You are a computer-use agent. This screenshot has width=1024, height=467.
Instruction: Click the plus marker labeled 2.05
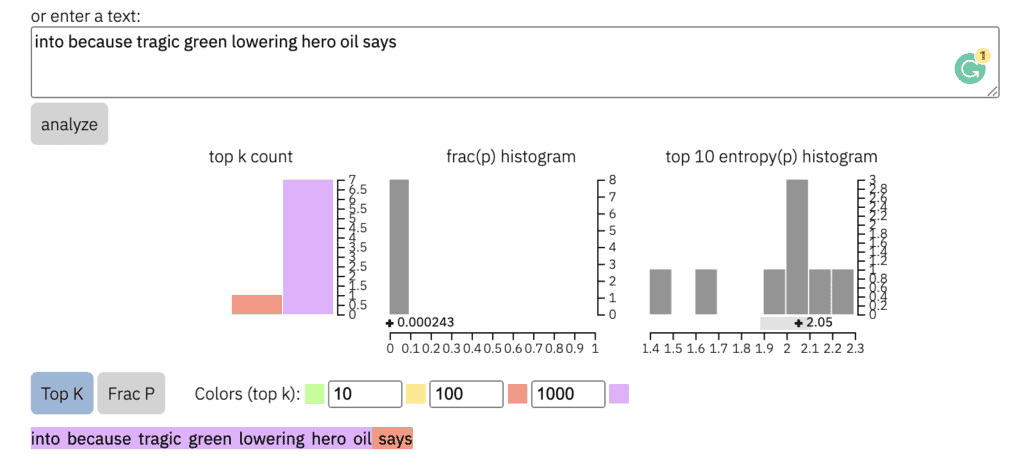(798, 323)
